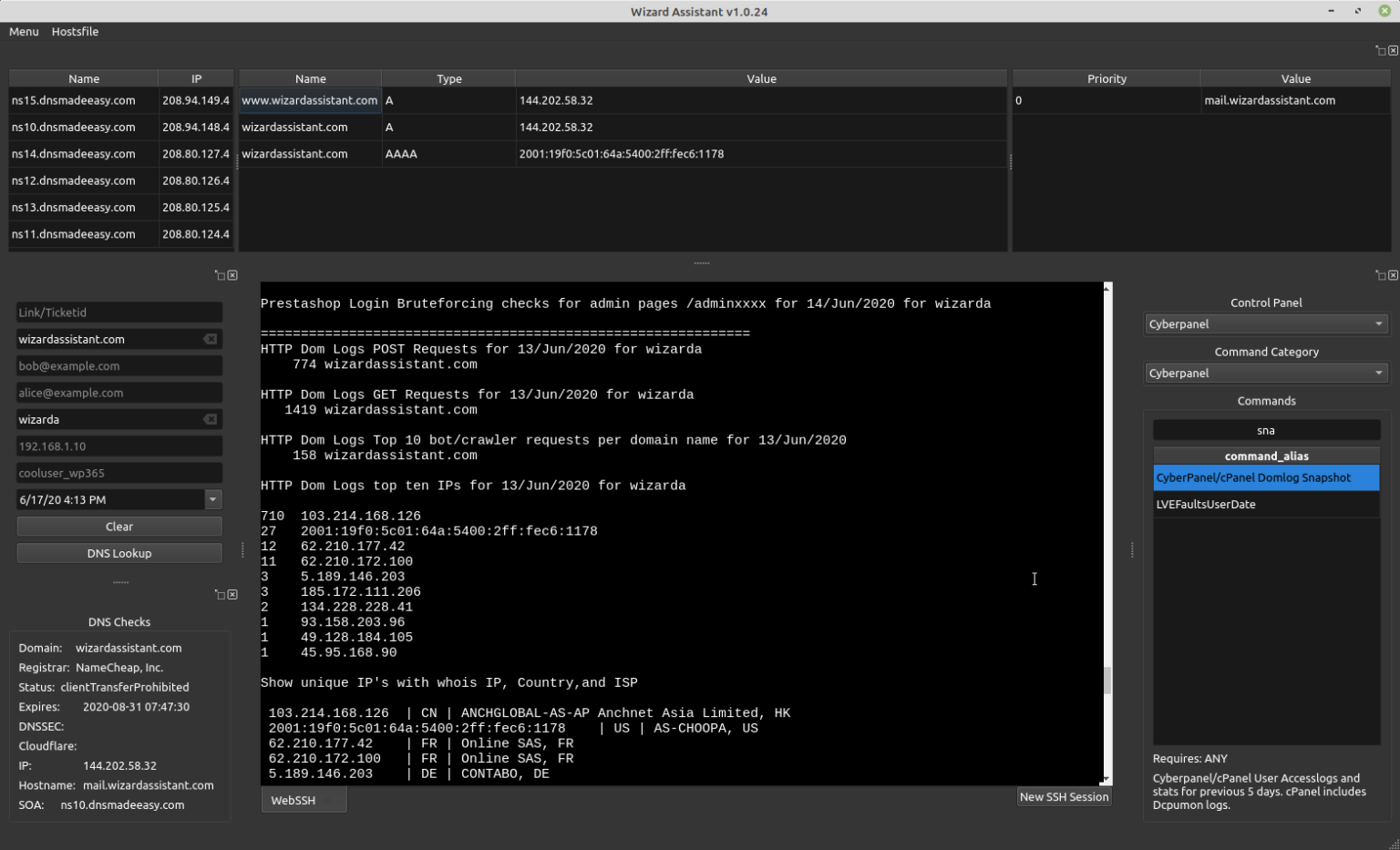Click the Clear button in the left panel
The width and height of the screenshot is (1400, 850).
click(118, 526)
